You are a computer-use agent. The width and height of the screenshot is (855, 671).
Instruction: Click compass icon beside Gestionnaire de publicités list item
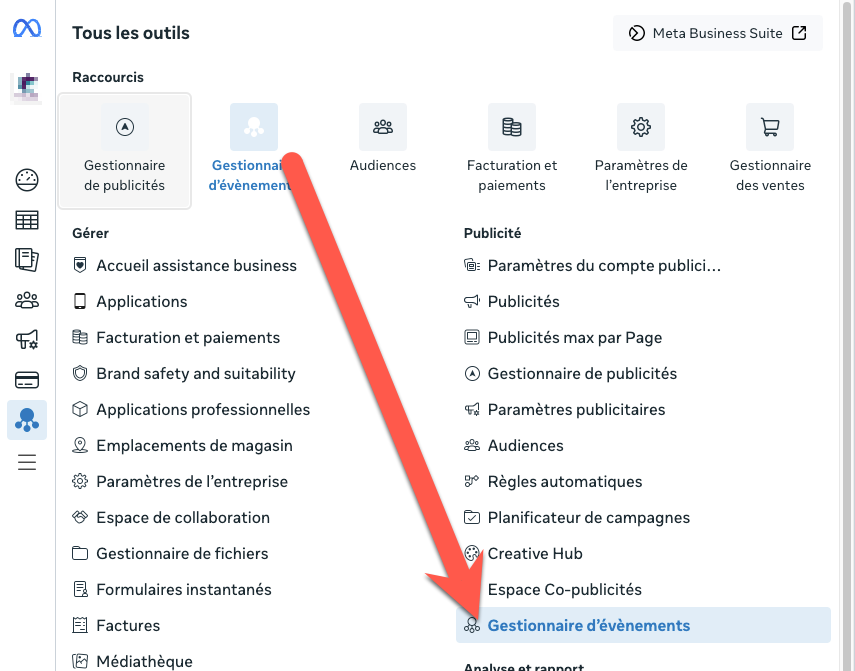tap(472, 373)
